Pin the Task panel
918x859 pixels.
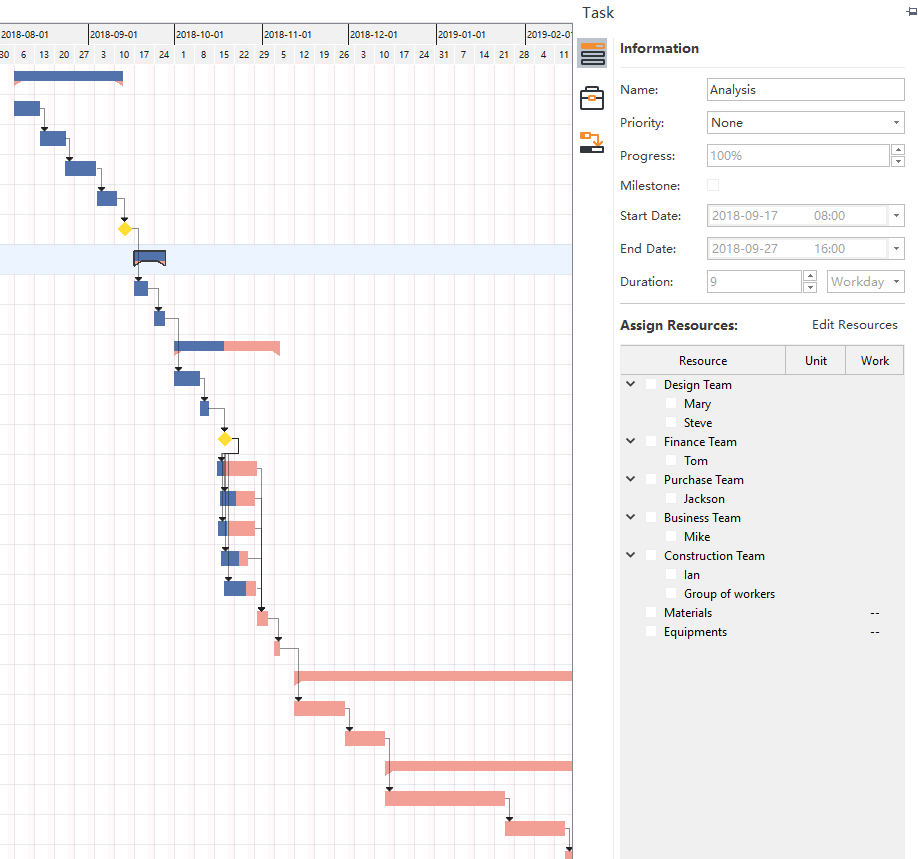[912, 12]
